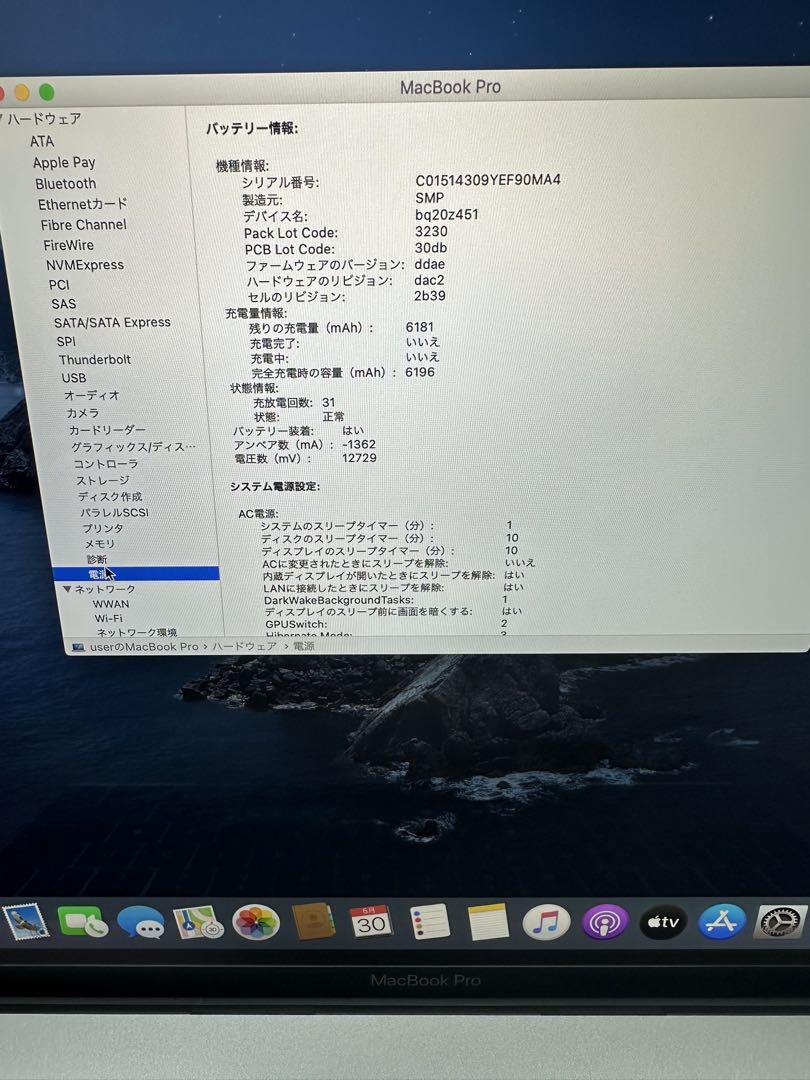The image size is (810, 1080).
Task: Select Wi-Fi under ネットワーク
Action: tap(109, 619)
